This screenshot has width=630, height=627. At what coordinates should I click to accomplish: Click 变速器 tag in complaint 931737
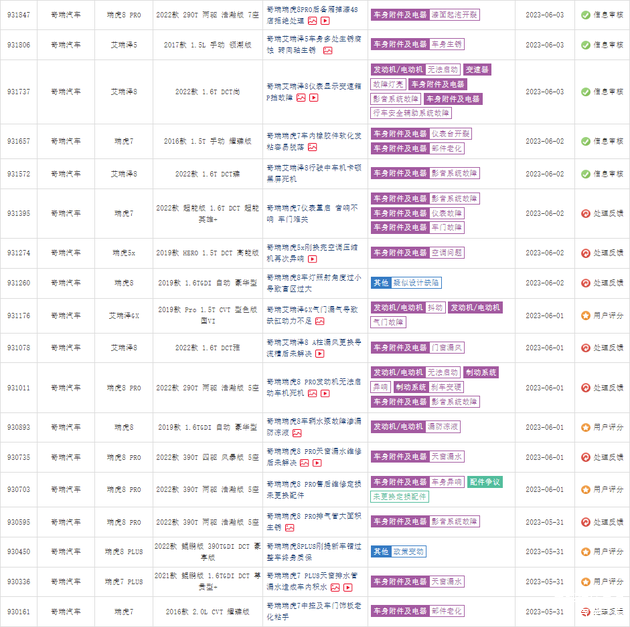[477, 71]
